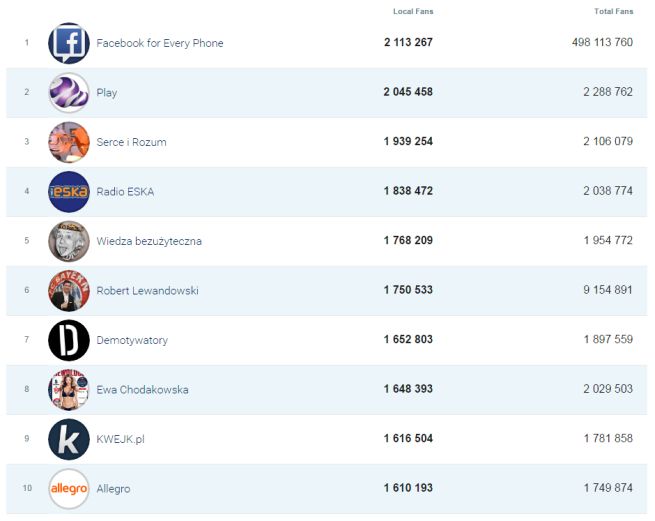Open the Ewa Chodakowska profile picture

click(69, 389)
